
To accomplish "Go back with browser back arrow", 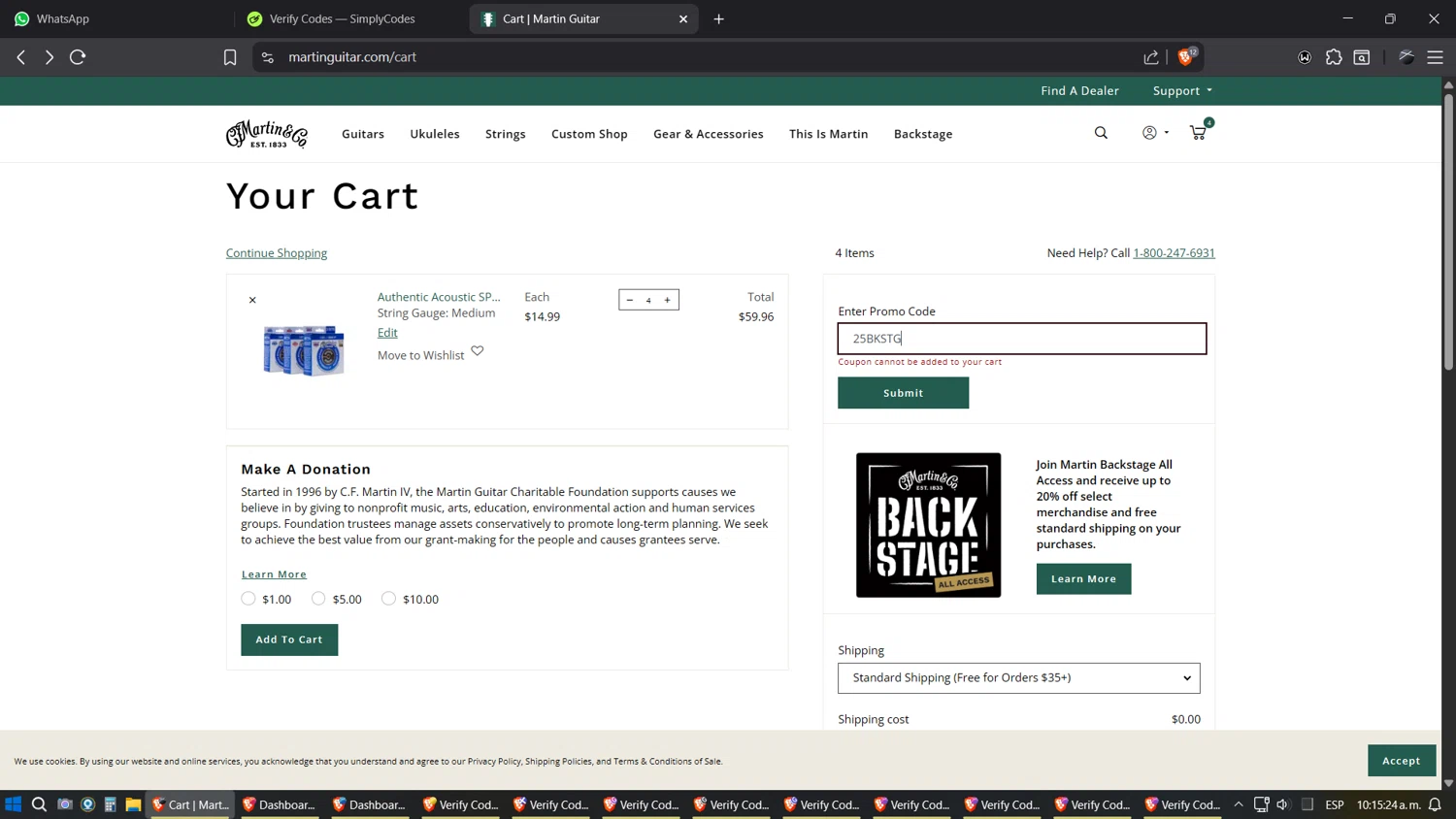I will pos(21,57).
